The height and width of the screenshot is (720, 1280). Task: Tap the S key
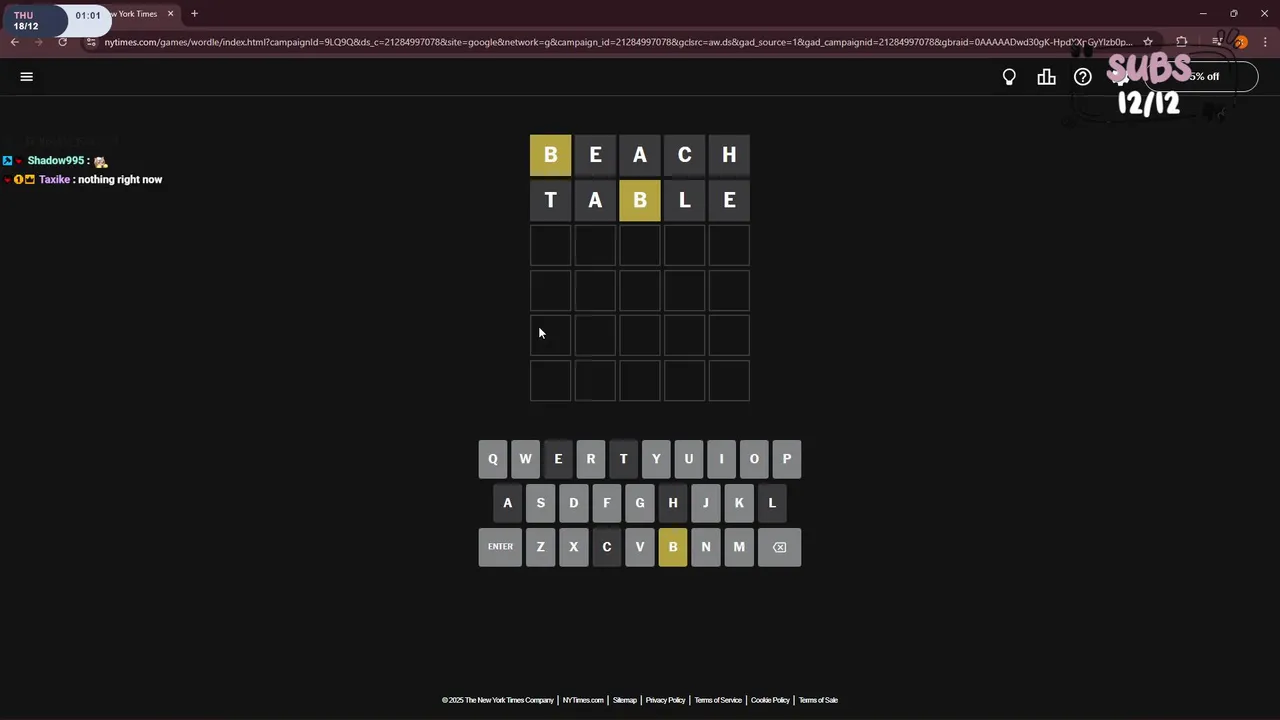click(541, 503)
